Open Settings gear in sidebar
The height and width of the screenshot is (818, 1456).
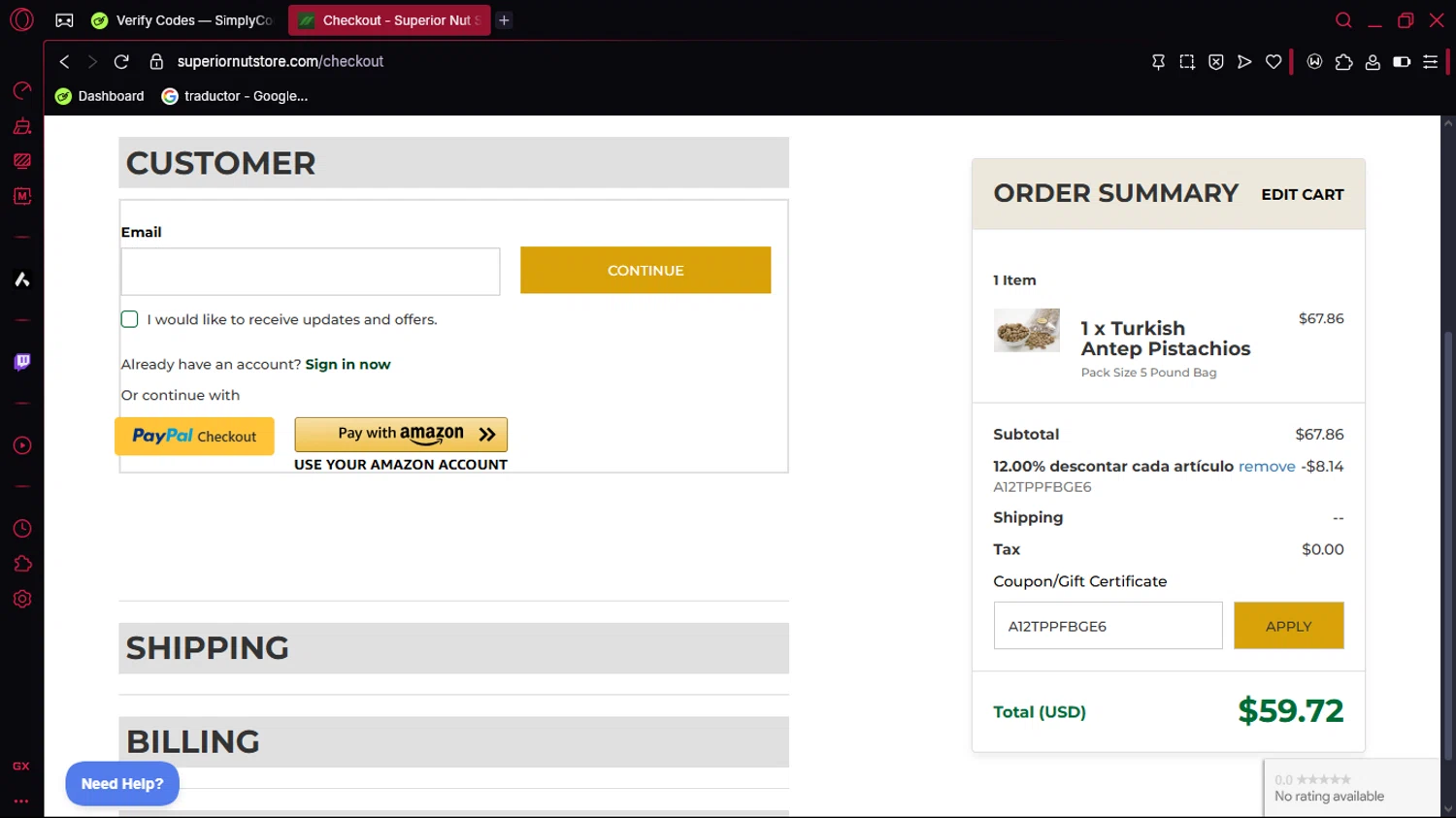pos(21,599)
